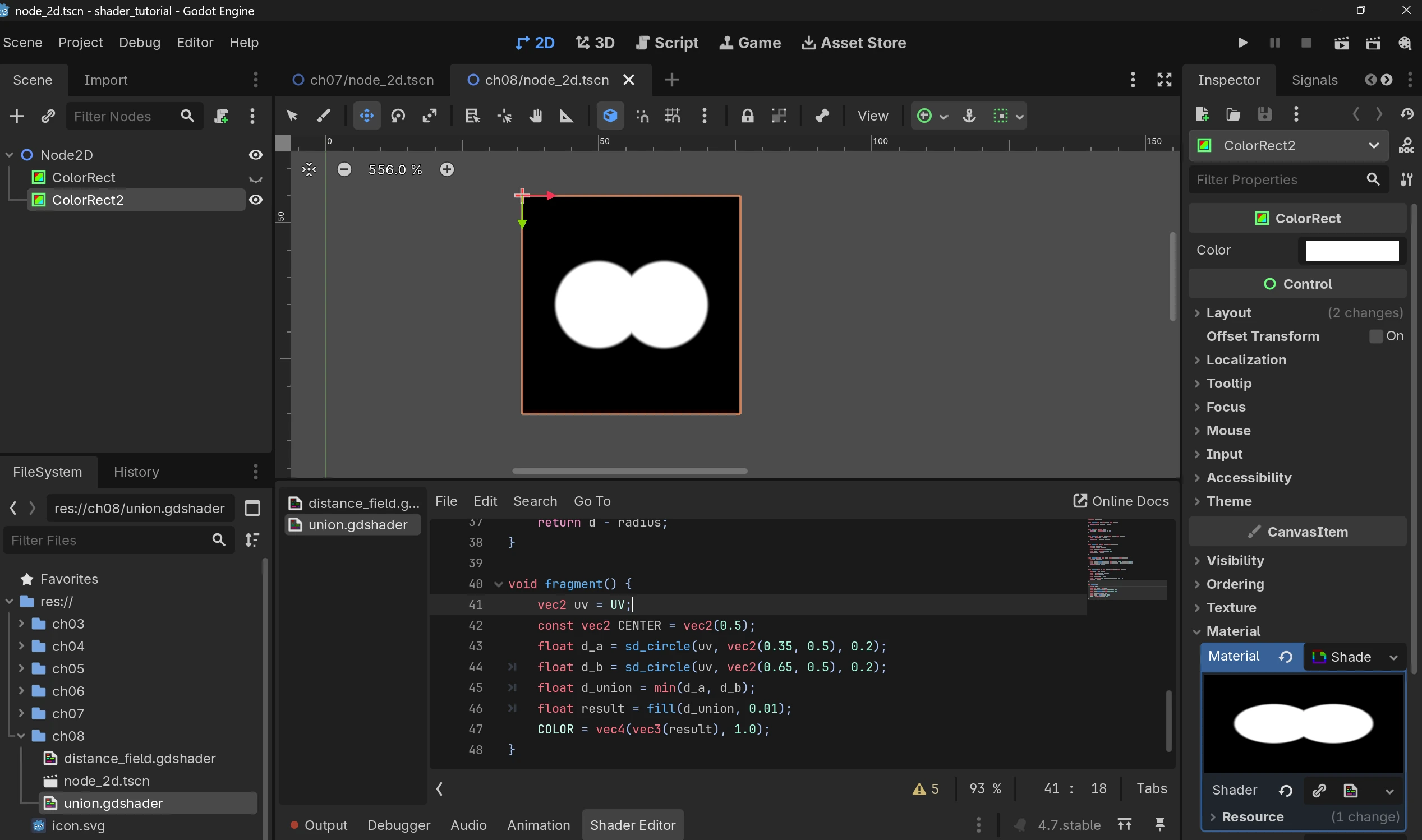Toggle the group selected nodes button
Viewport: 1422px width, 840px height.
click(x=779, y=116)
